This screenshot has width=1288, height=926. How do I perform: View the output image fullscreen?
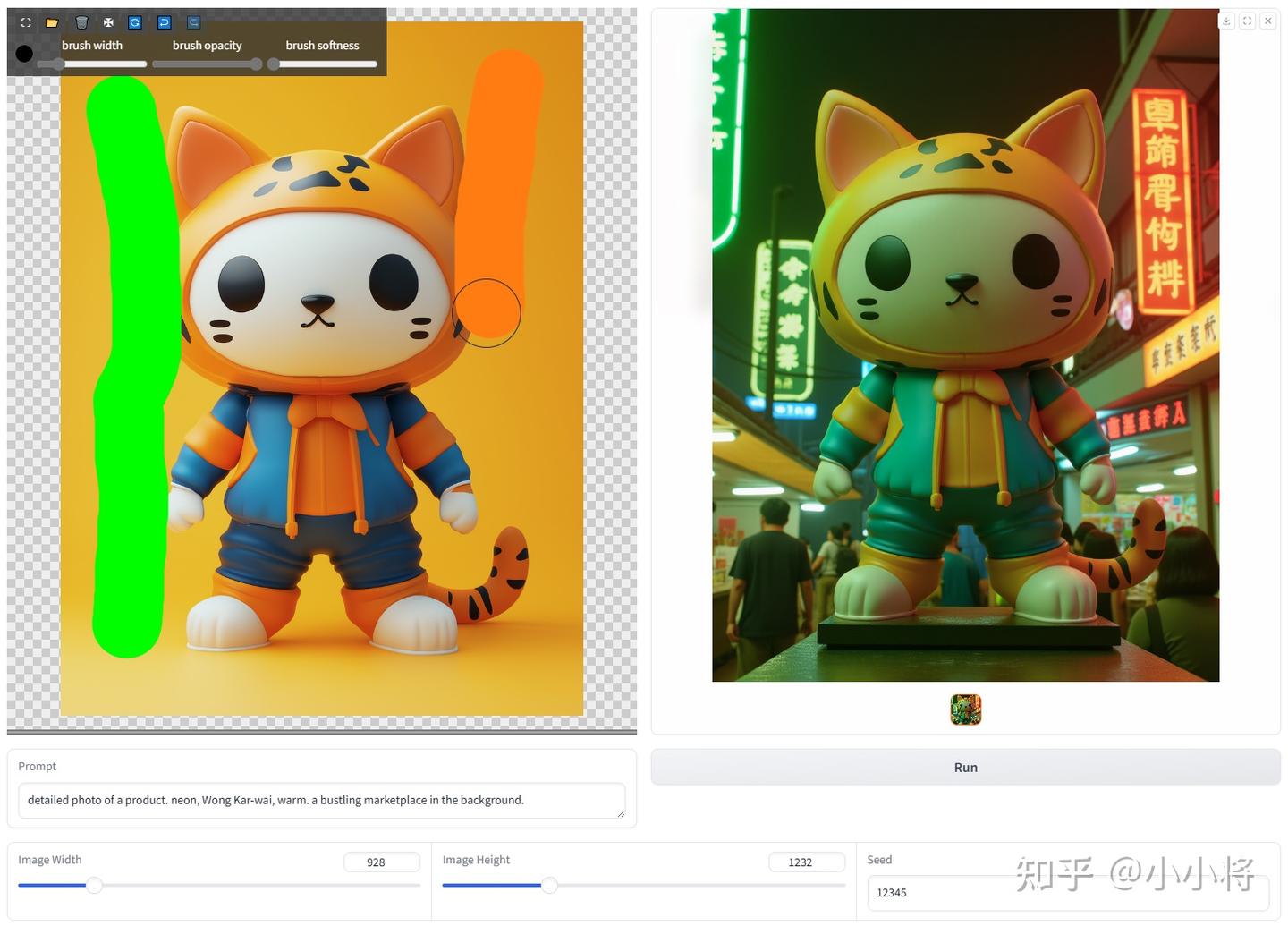coord(1248,21)
